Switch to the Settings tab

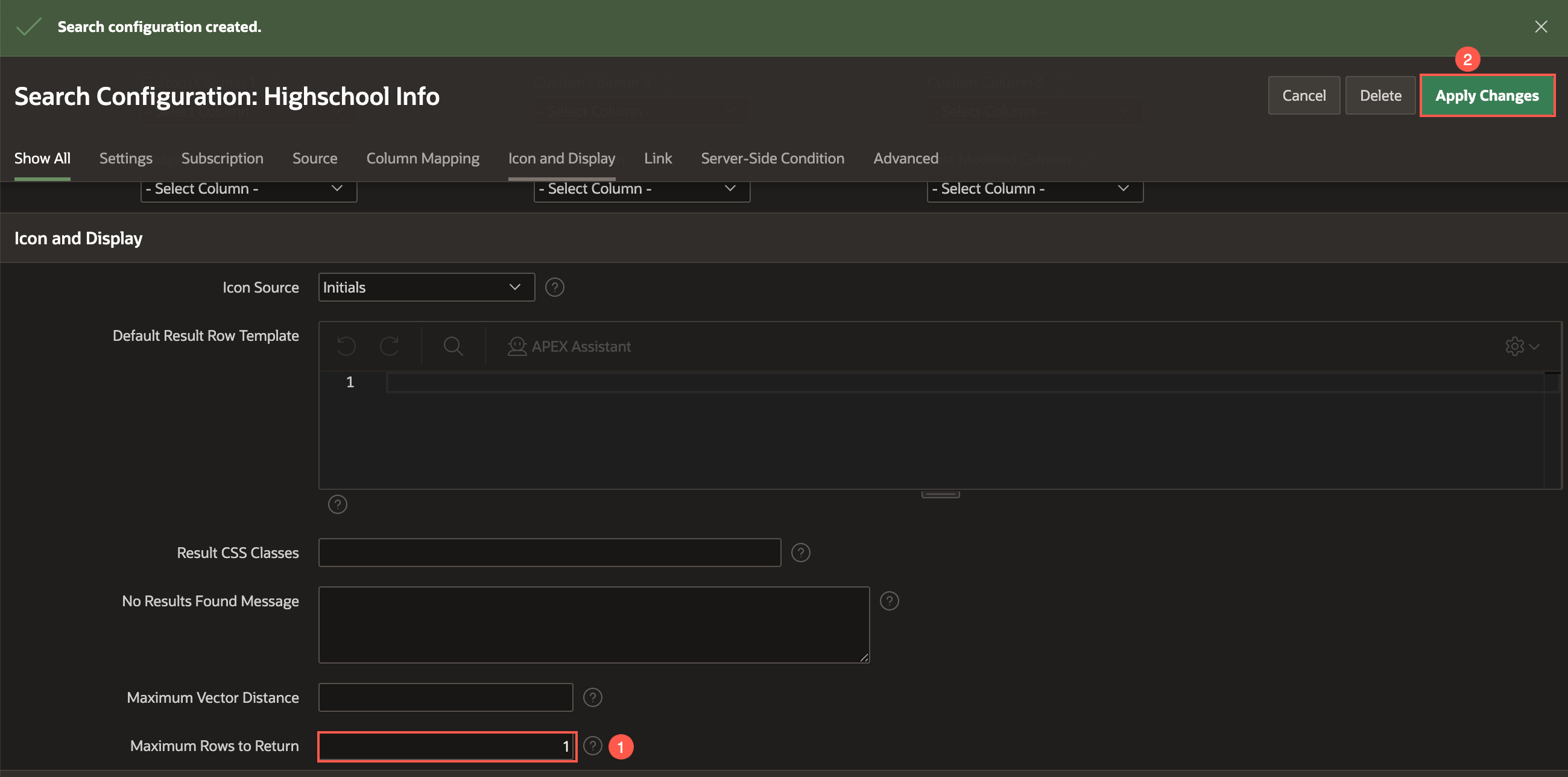(x=125, y=158)
